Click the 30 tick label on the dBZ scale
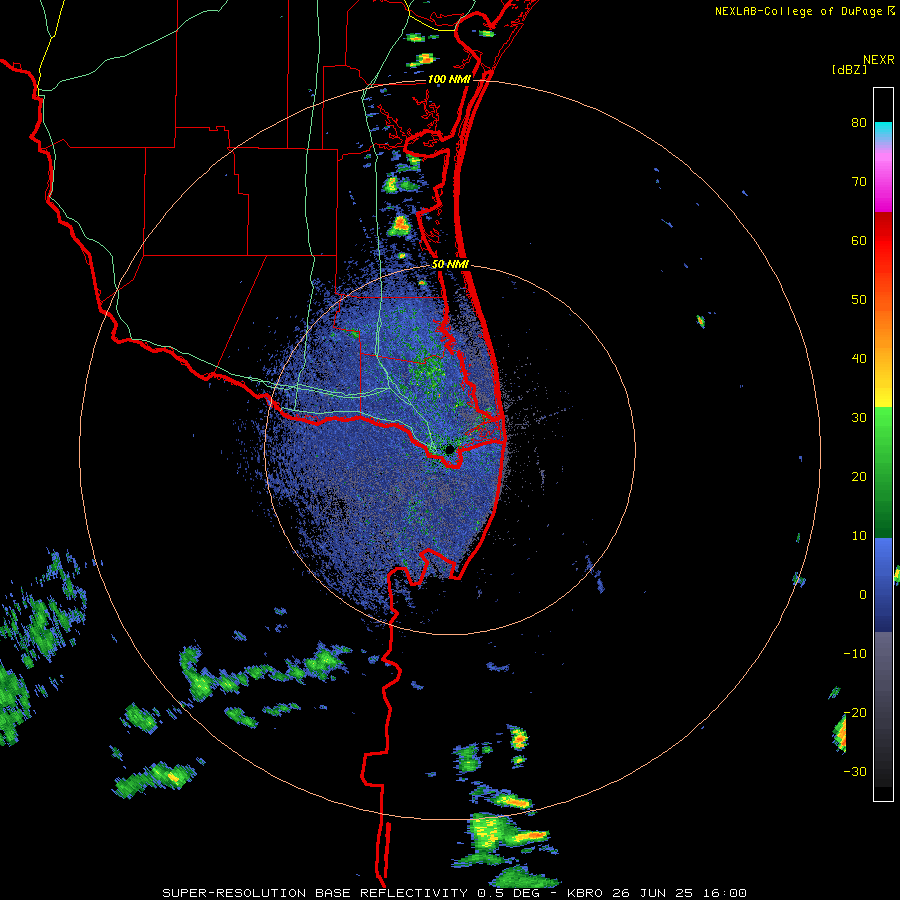Screen dimensions: 900x900 click(859, 417)
